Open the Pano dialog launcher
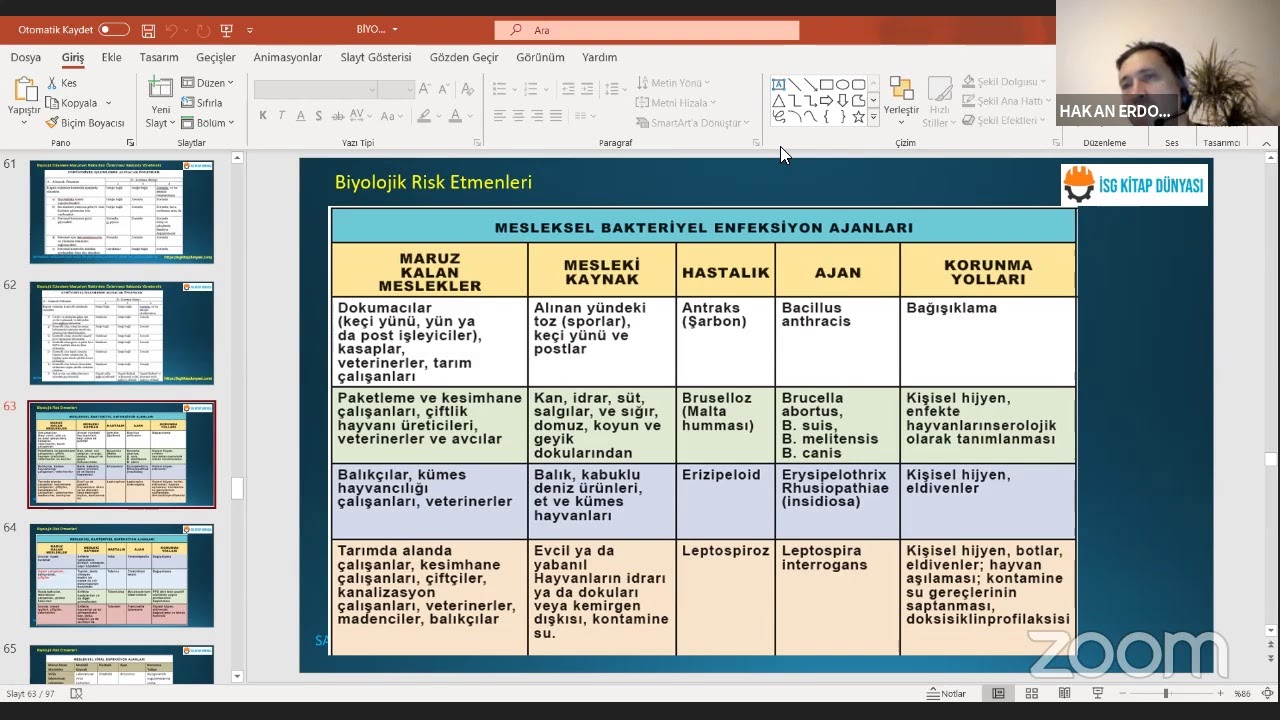1280x720 pixels. (x=131, y=143)
